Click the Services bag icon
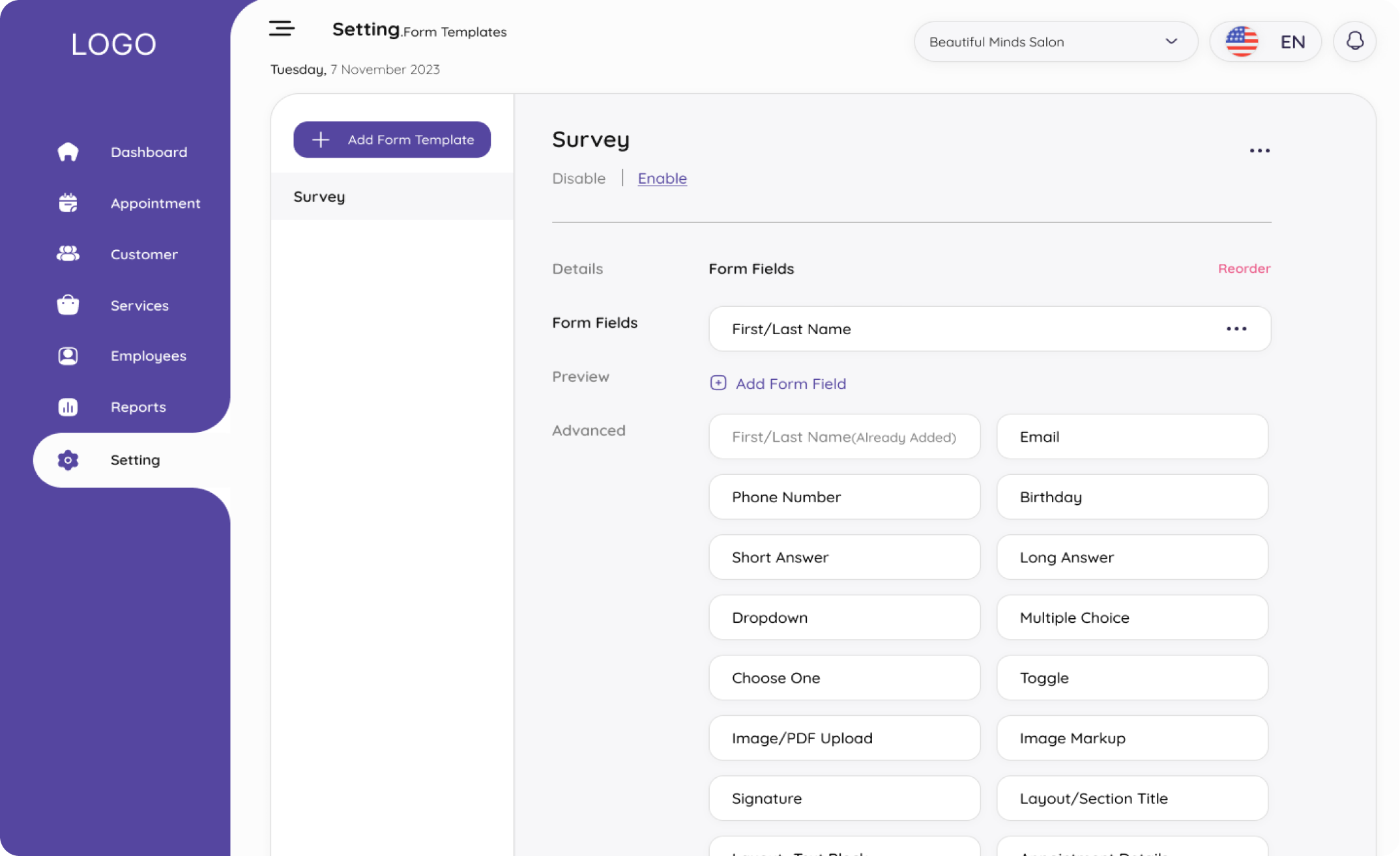 coord(68,305)
